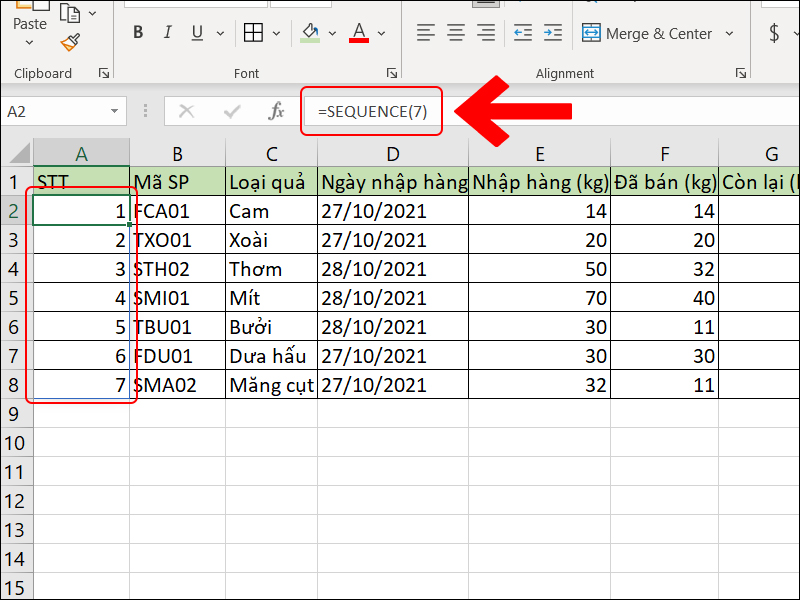Apply the current red font color swatch
Viewport: 800px width, 600px height.
358,33
